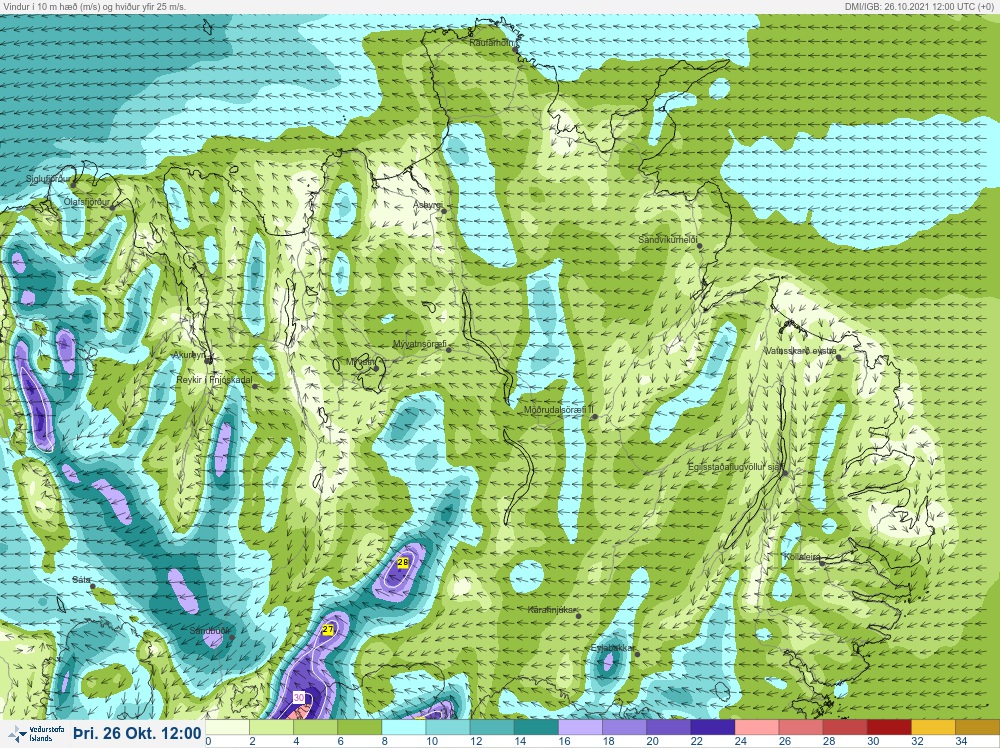Screen dimensions: 1000x748
Task: Click the yellow gust marker showing 27
Action: (328, 629)
